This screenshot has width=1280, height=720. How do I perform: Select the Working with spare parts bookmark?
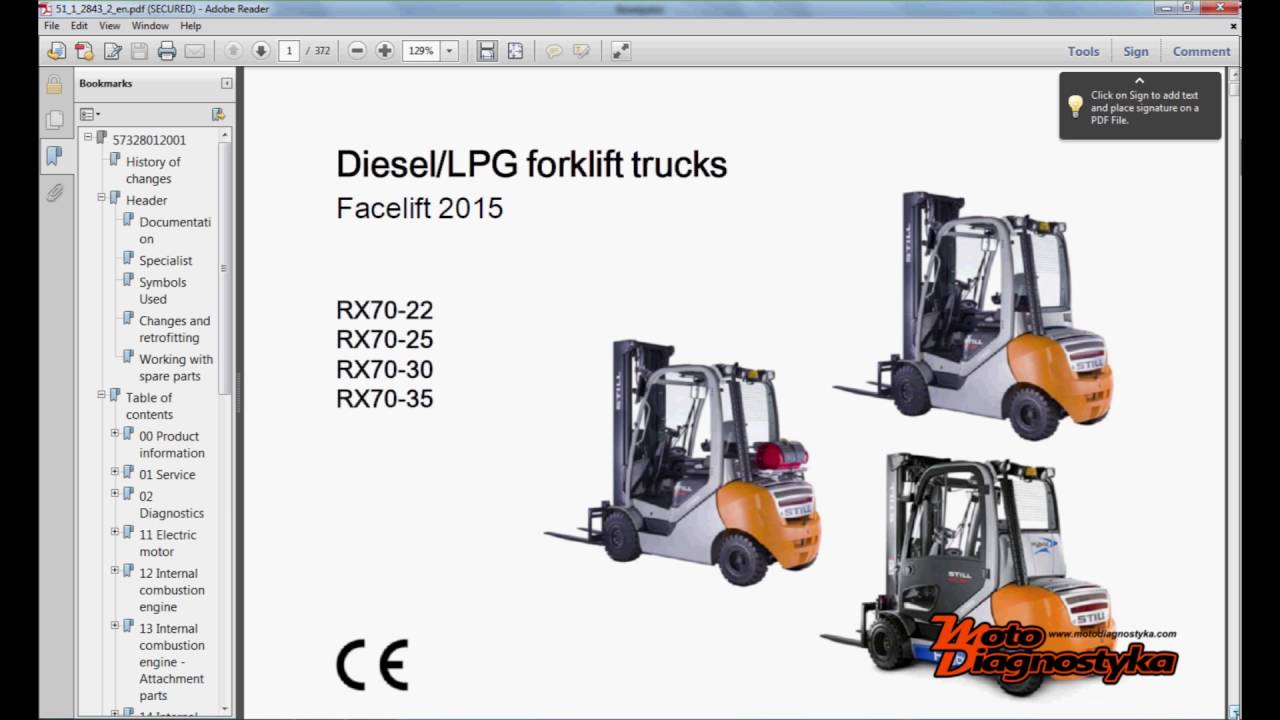[176, 367]
